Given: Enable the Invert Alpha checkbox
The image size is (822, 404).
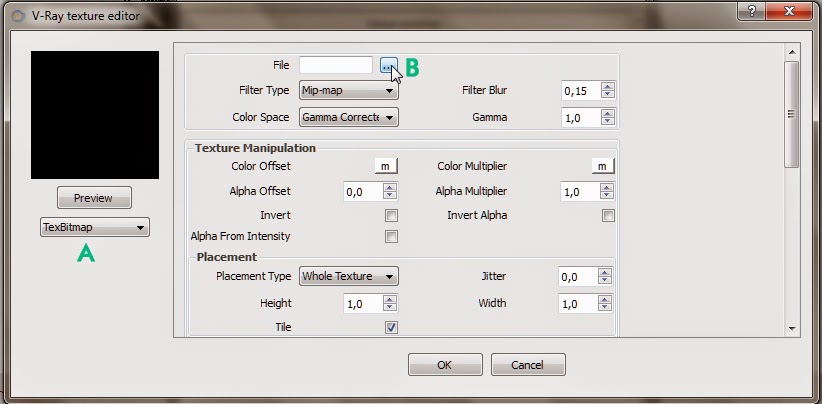Looking at the screenshot, I should (x=608, y=215).
